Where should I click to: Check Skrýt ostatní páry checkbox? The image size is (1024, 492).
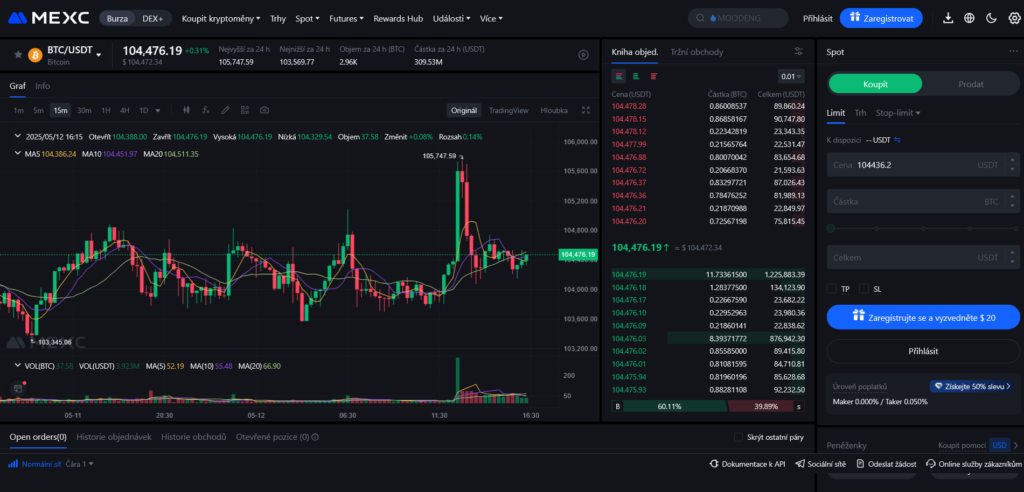point(739,437)
